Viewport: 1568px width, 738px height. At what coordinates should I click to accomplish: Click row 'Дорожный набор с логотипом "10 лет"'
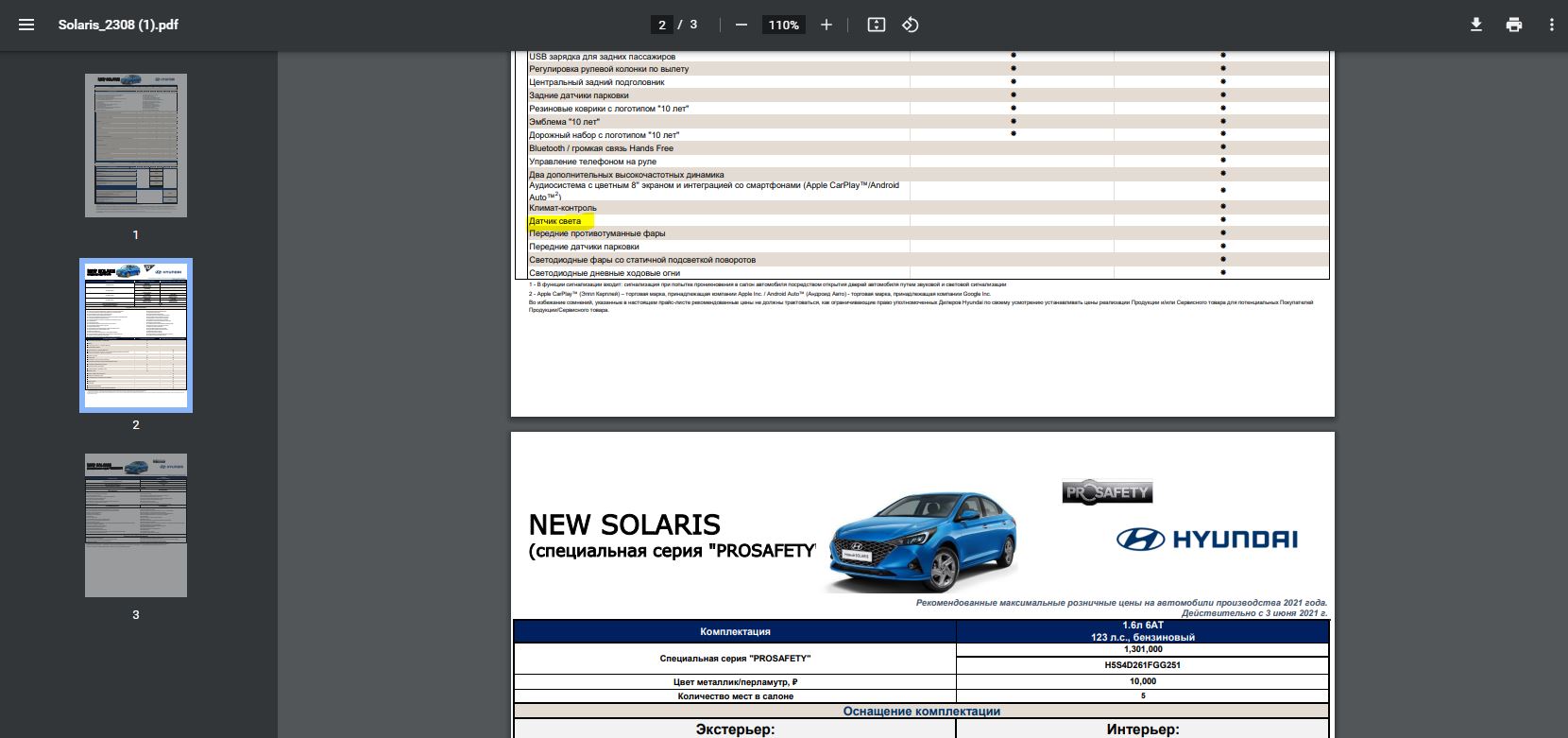coord(928,135)
